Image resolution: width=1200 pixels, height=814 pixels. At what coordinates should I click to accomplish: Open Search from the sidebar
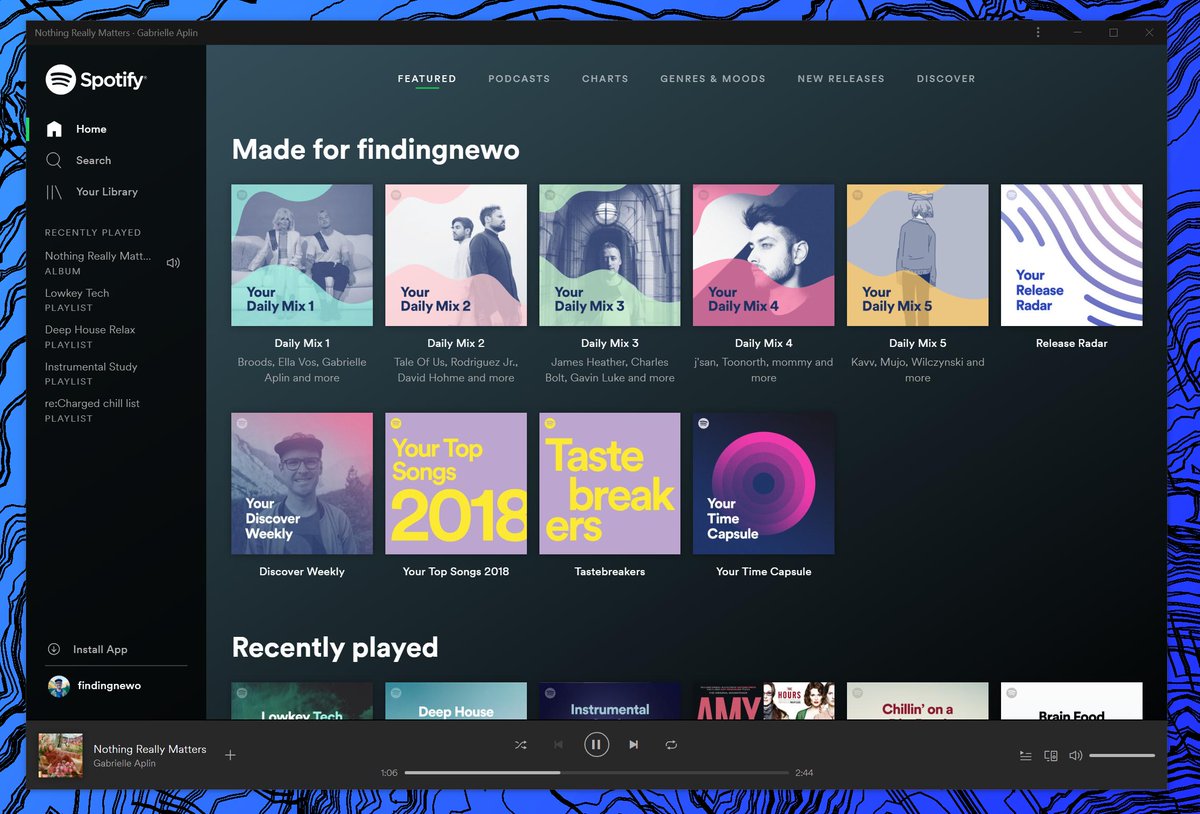click(93, 160)
